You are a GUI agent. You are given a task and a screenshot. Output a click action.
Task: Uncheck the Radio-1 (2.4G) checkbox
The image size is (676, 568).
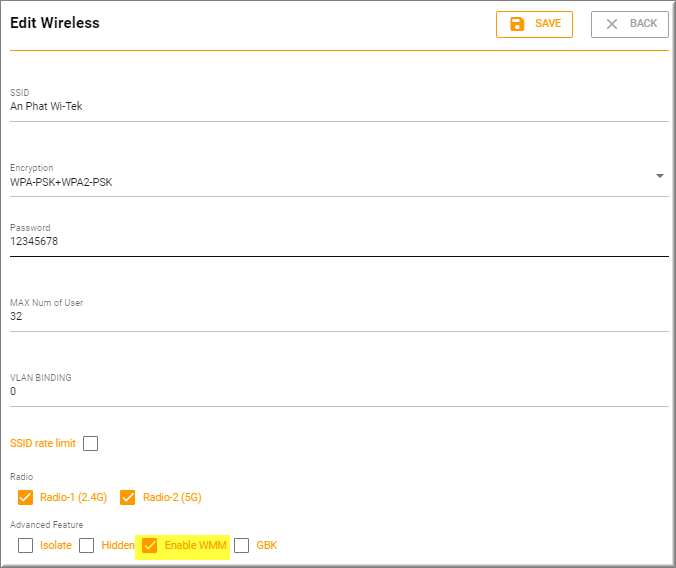[x=26, y=497]
